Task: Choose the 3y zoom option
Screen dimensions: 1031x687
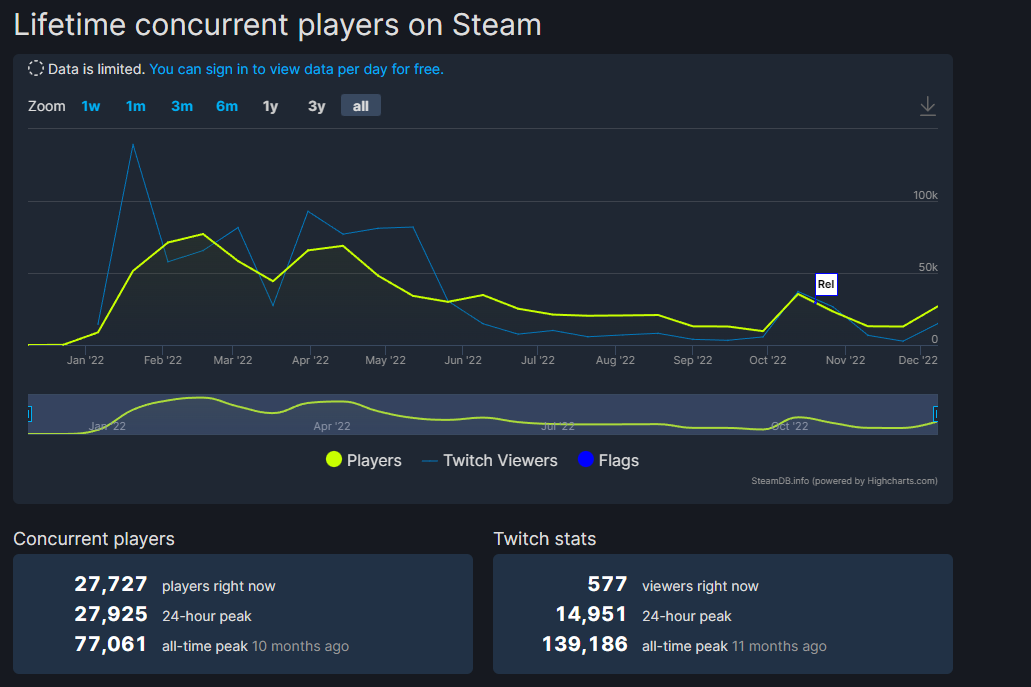Action: (316, 106)
